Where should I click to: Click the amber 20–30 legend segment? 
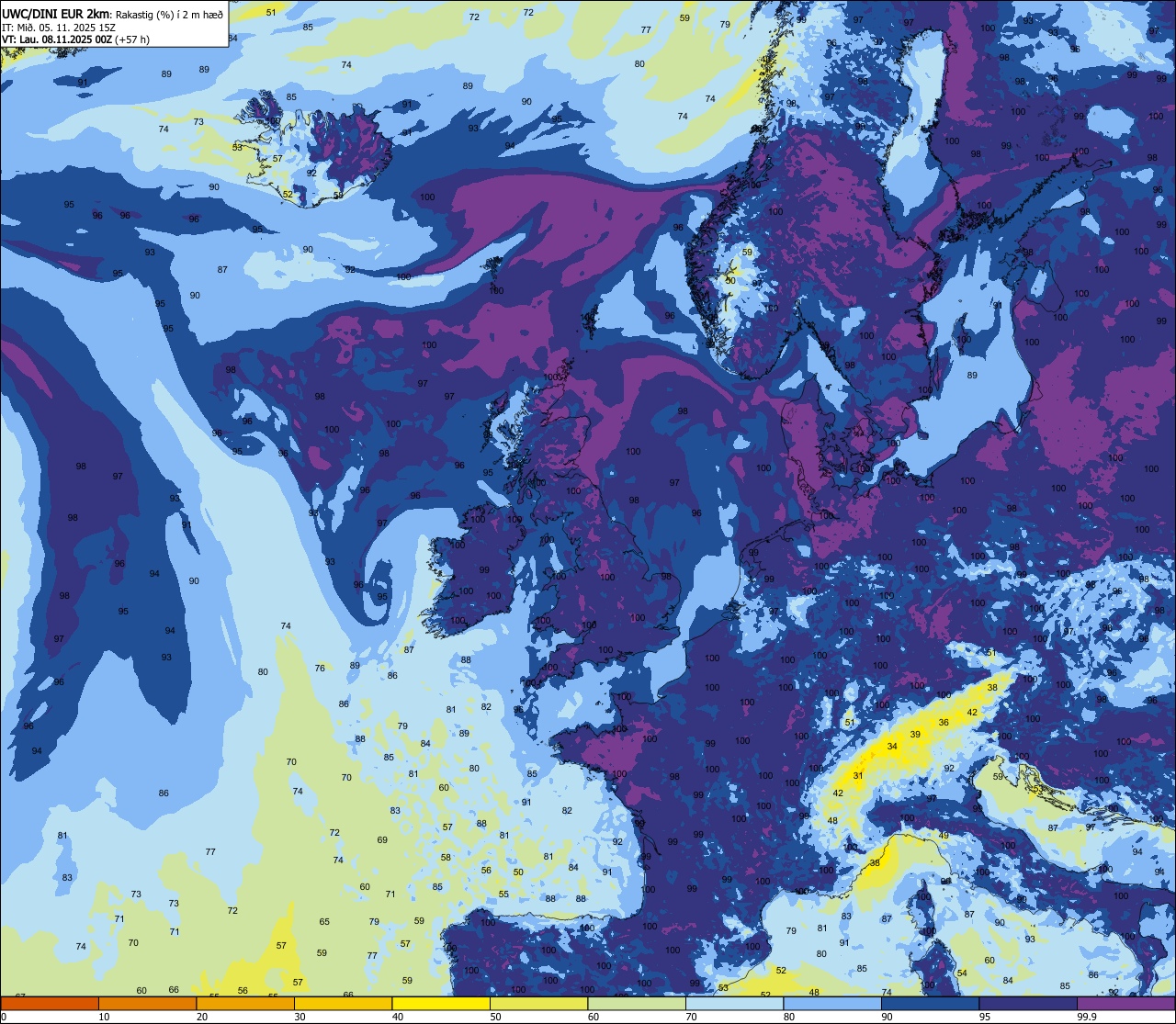(245, 1003)
